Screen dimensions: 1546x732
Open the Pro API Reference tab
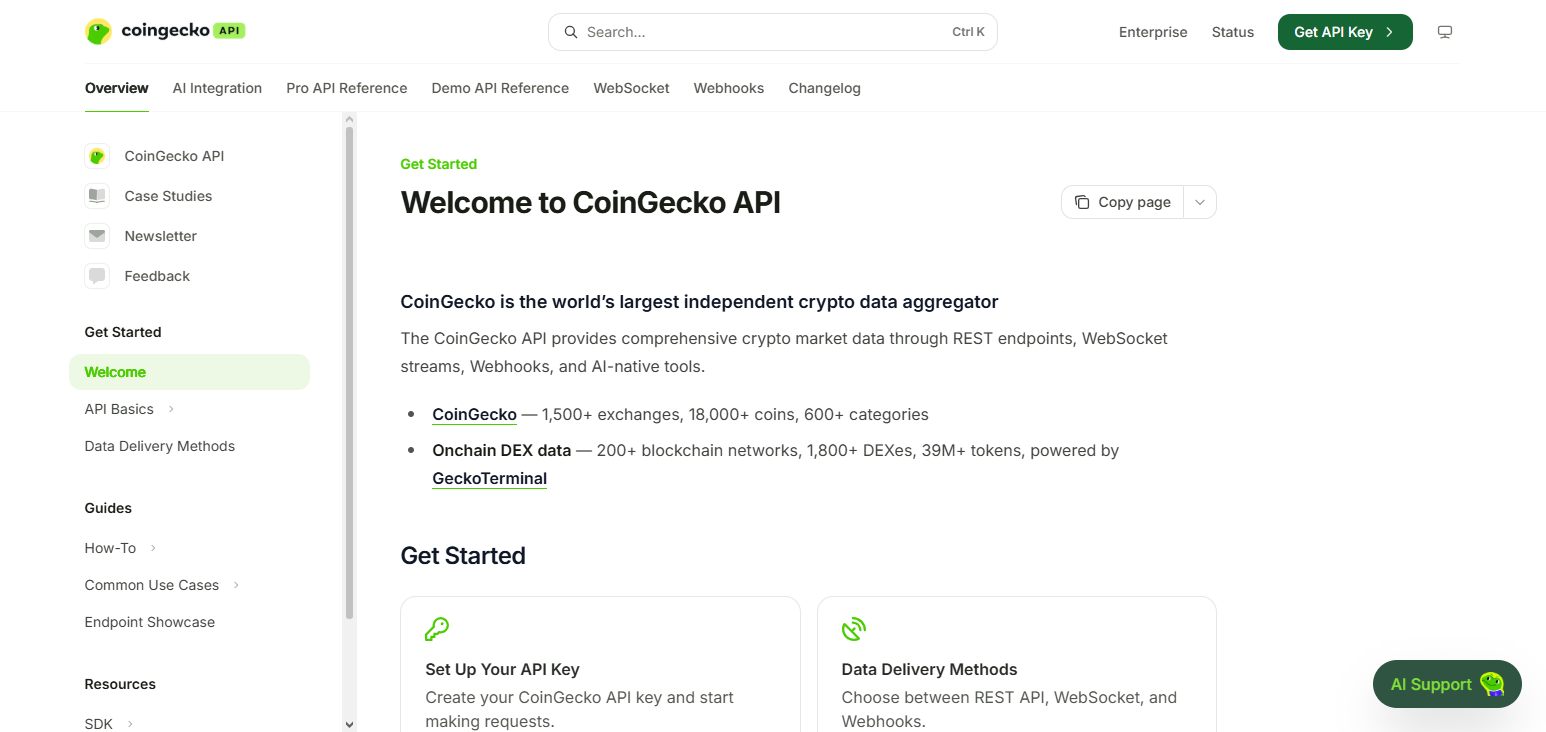point(347,88)
